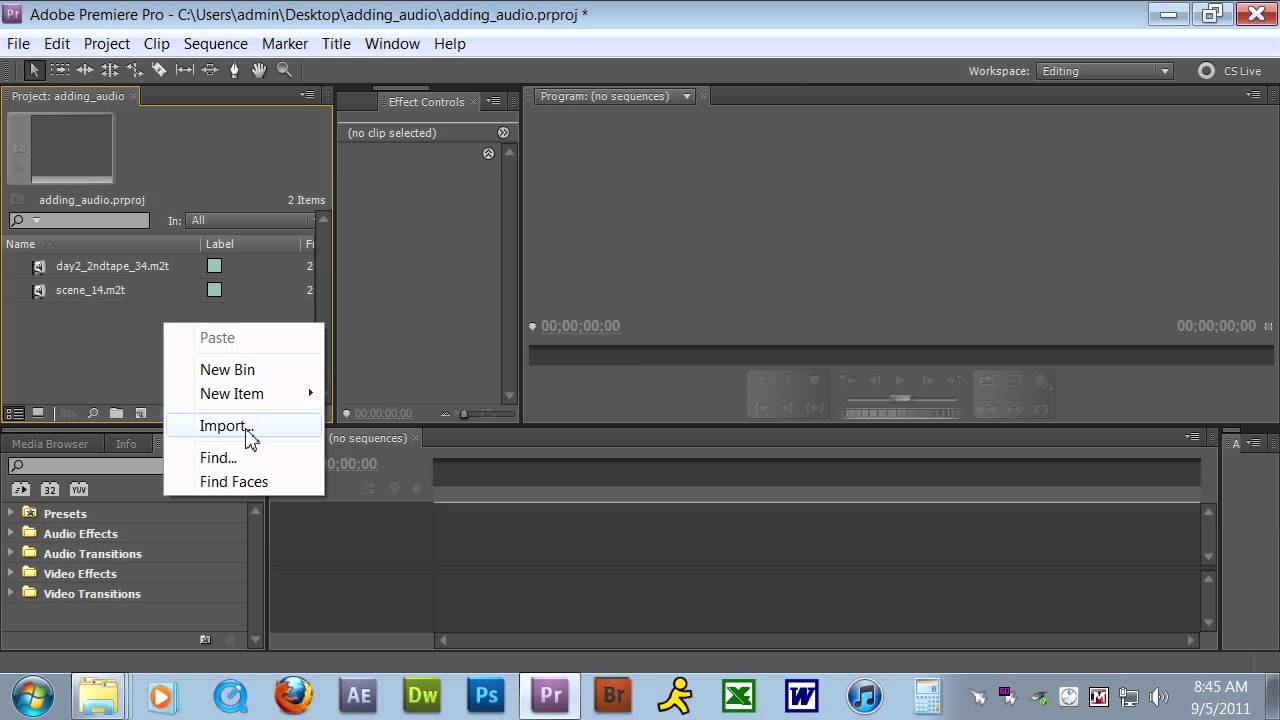
Task: Toggle Accelerated Effects filter icon
Action: click(20, 489)
